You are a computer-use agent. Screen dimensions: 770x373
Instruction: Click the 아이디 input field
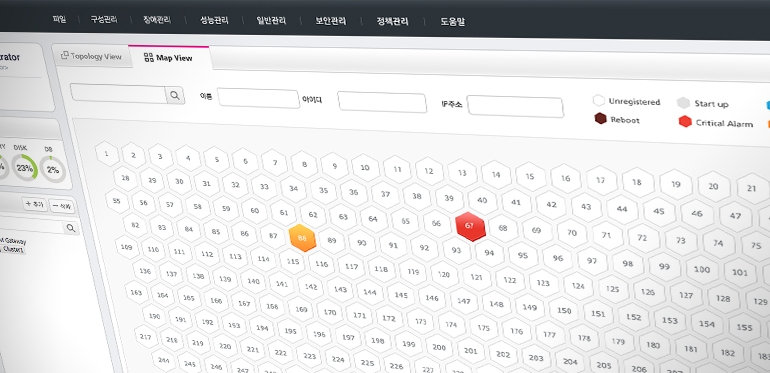(x=382, y=102)
